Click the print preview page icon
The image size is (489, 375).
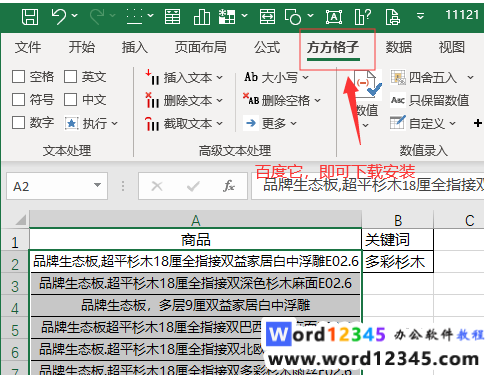pyautogui.click(x=392, y=17)
